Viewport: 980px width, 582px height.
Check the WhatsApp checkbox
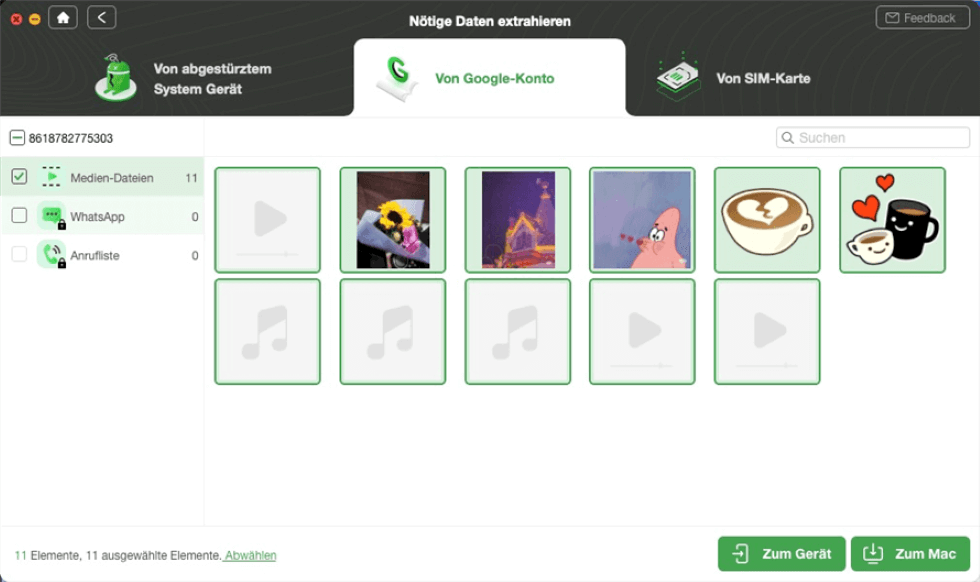pos(19,216)
